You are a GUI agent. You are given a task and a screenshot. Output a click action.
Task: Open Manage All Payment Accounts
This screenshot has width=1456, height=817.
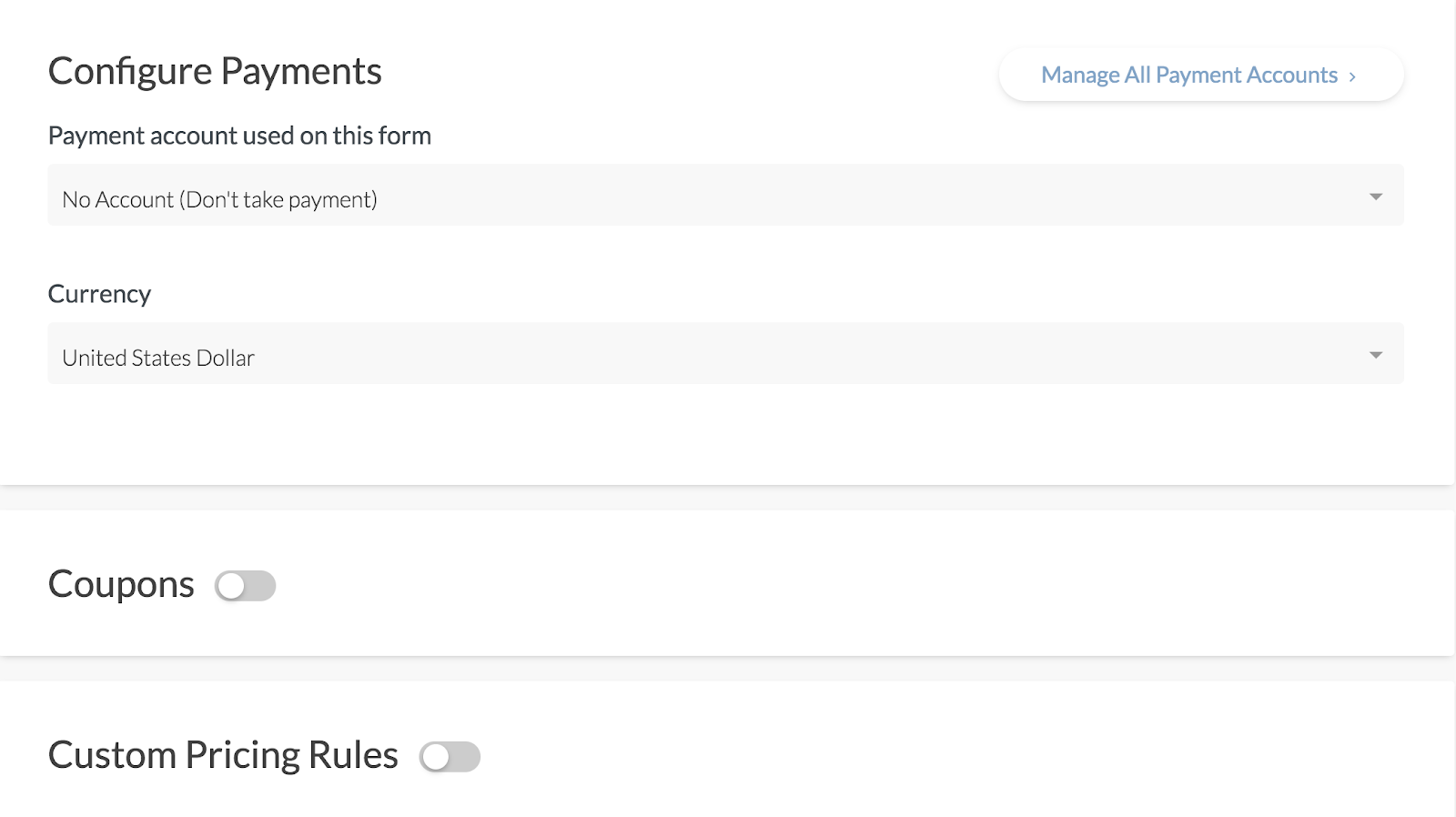[1200, 75]
